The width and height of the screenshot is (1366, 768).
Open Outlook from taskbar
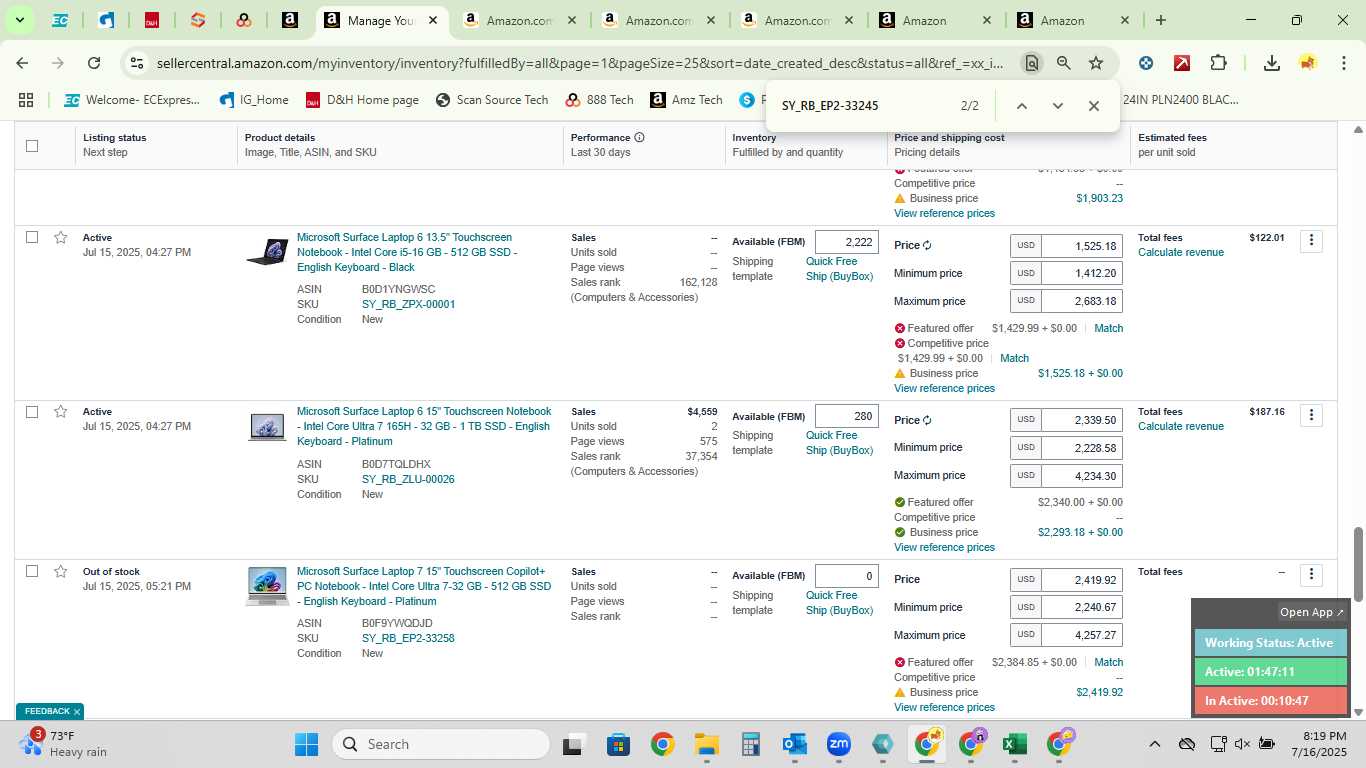(x=795, y=744)
